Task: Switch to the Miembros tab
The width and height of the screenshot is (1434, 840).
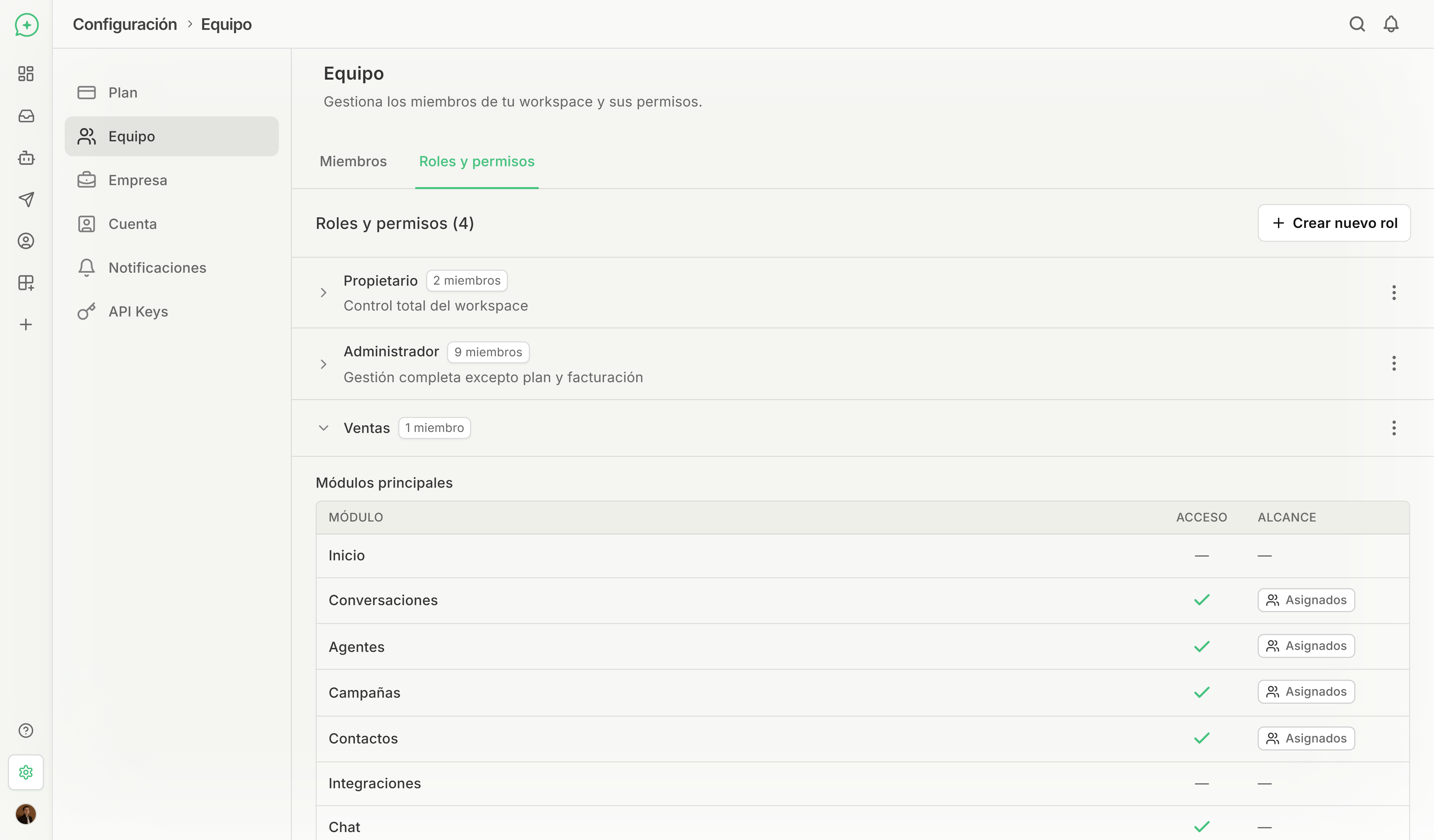Action: (353, 162)
